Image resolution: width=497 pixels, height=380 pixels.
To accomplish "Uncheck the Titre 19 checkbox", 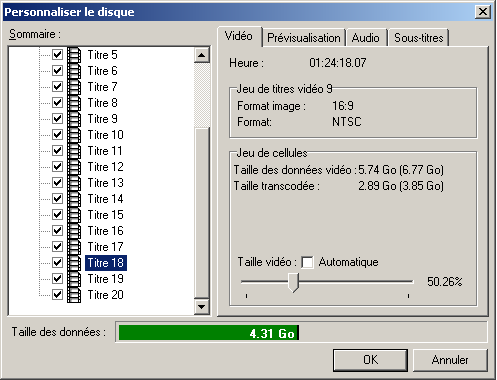I will click(x=57, y=278).
